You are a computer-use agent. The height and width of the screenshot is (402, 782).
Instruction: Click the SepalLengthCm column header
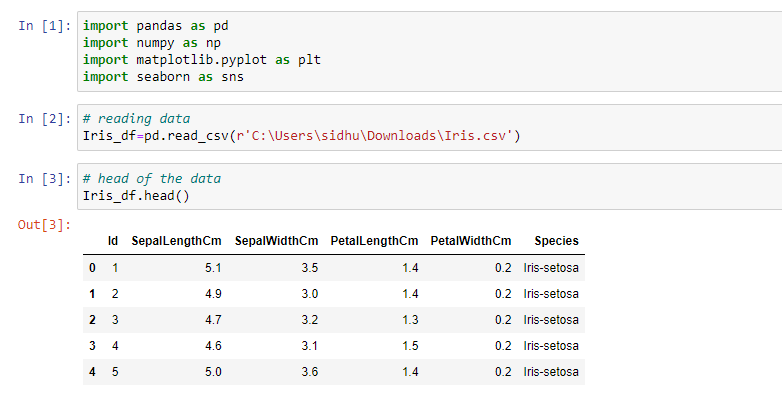176,241
